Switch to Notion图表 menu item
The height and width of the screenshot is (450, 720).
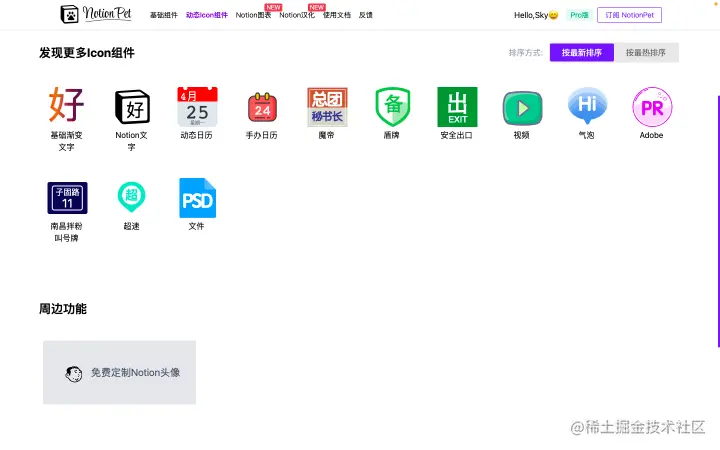click(x=253, y=15)
